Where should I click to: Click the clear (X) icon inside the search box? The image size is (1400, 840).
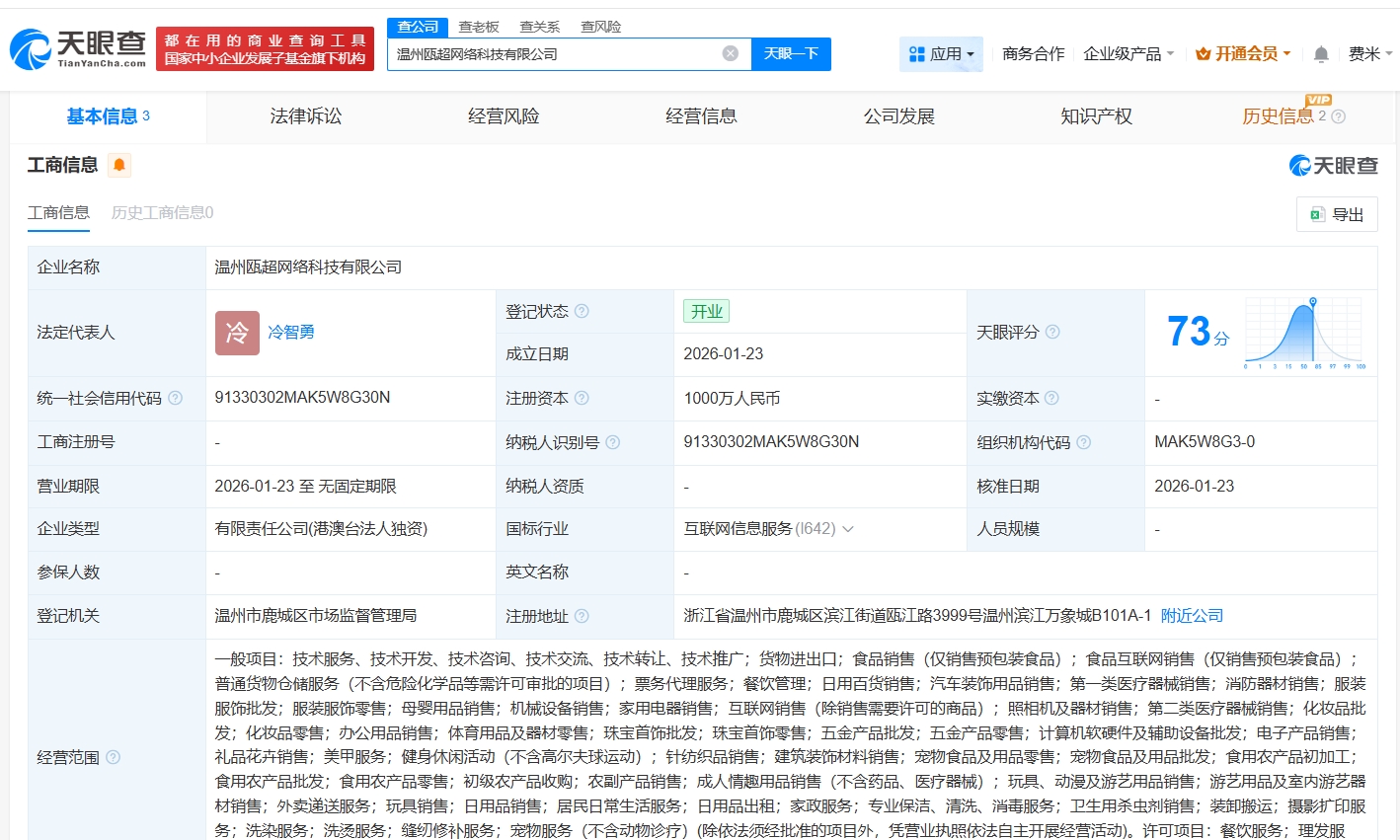pyautogui.click(x=730, y=54)
